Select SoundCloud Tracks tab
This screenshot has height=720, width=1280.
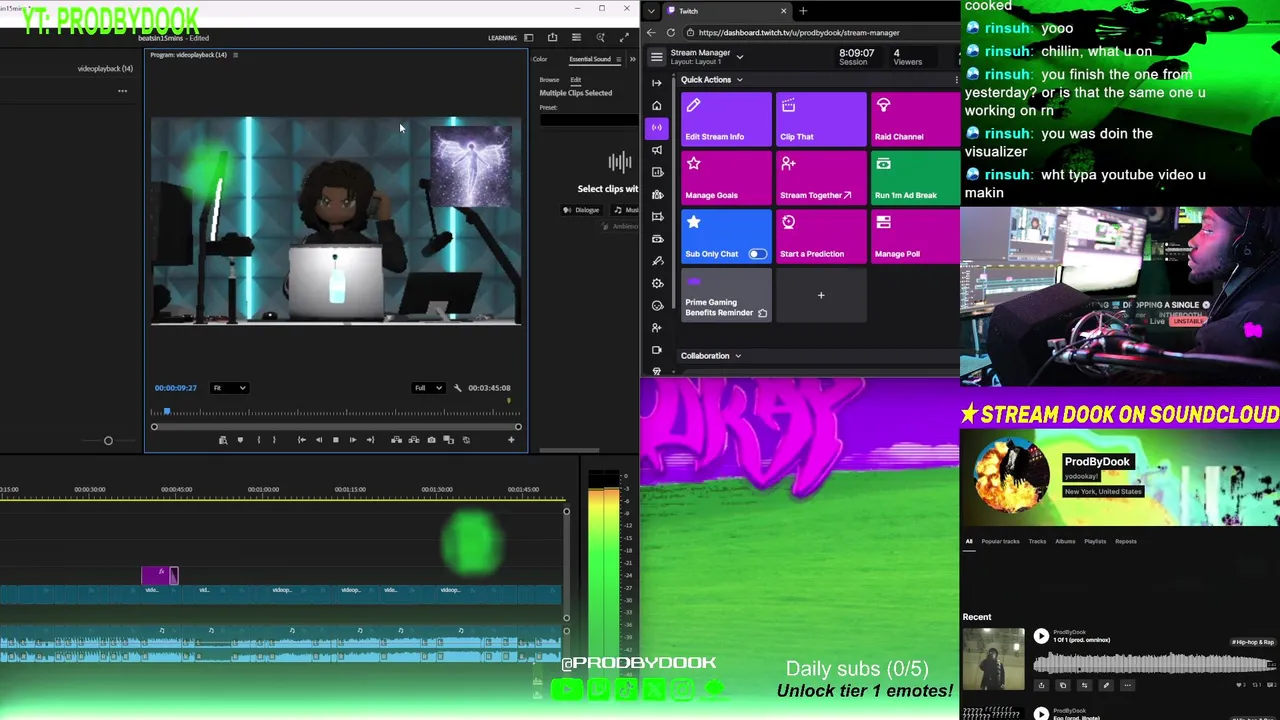1037,541
